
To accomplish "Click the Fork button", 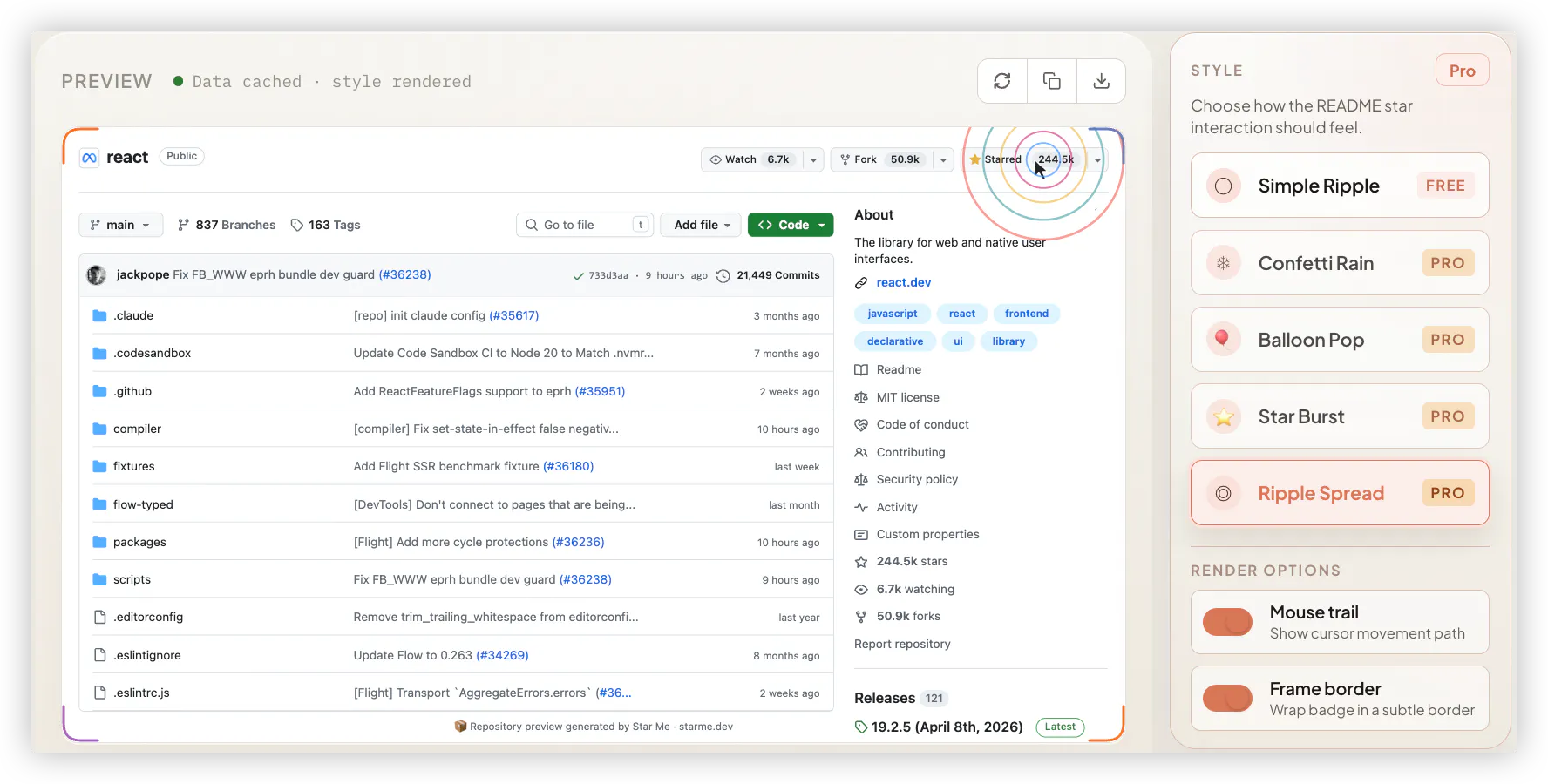I will (x=882, y=160).
